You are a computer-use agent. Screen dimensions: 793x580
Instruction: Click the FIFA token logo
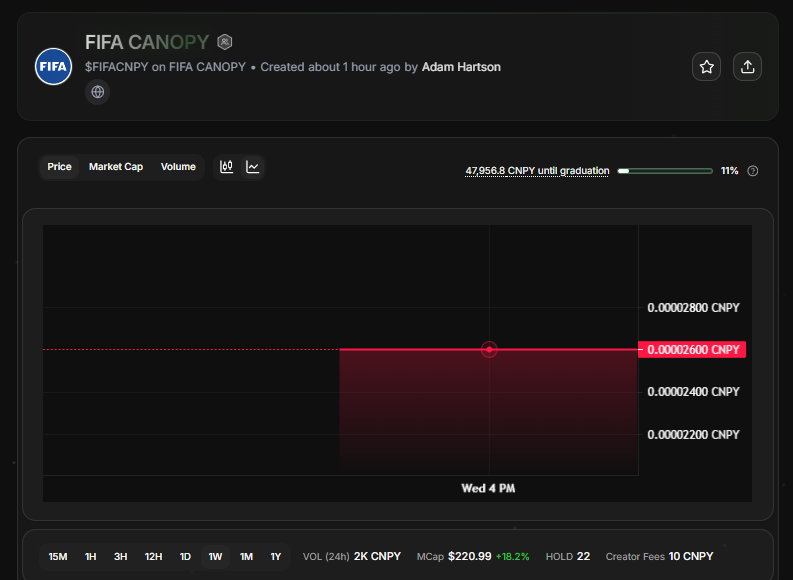(53, 67)
